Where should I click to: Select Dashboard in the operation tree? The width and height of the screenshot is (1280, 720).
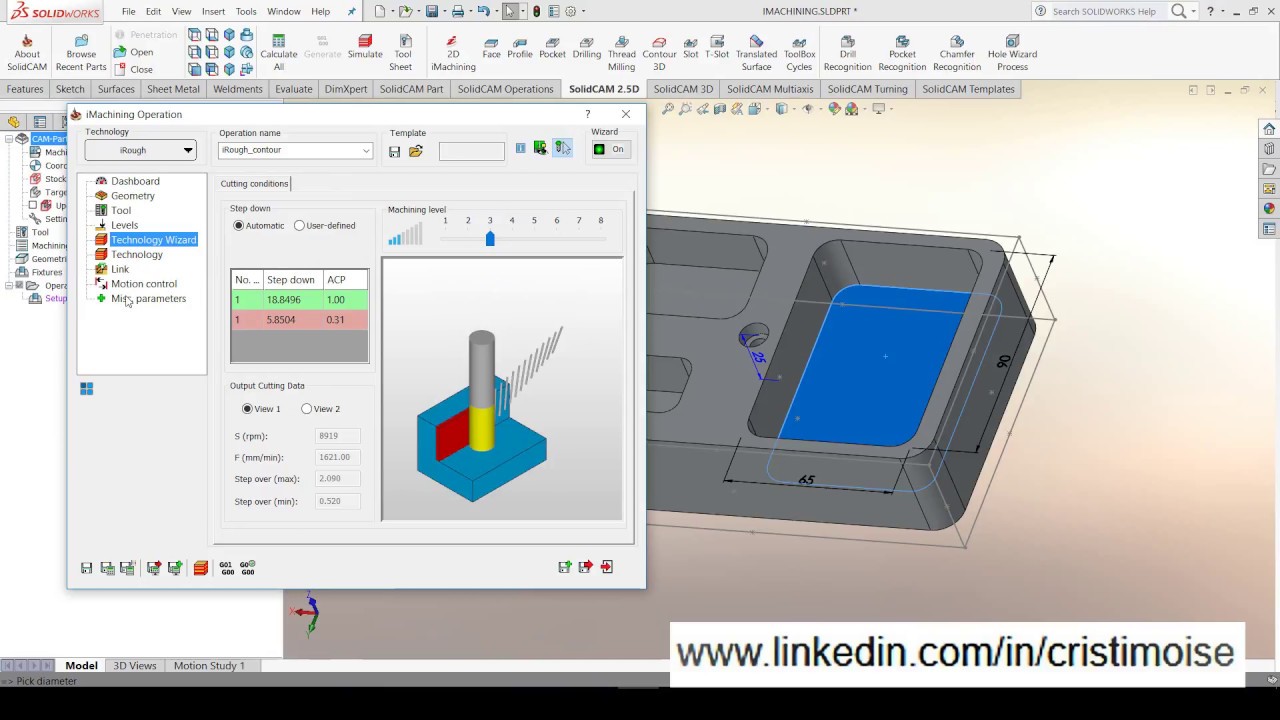(135, 181)
